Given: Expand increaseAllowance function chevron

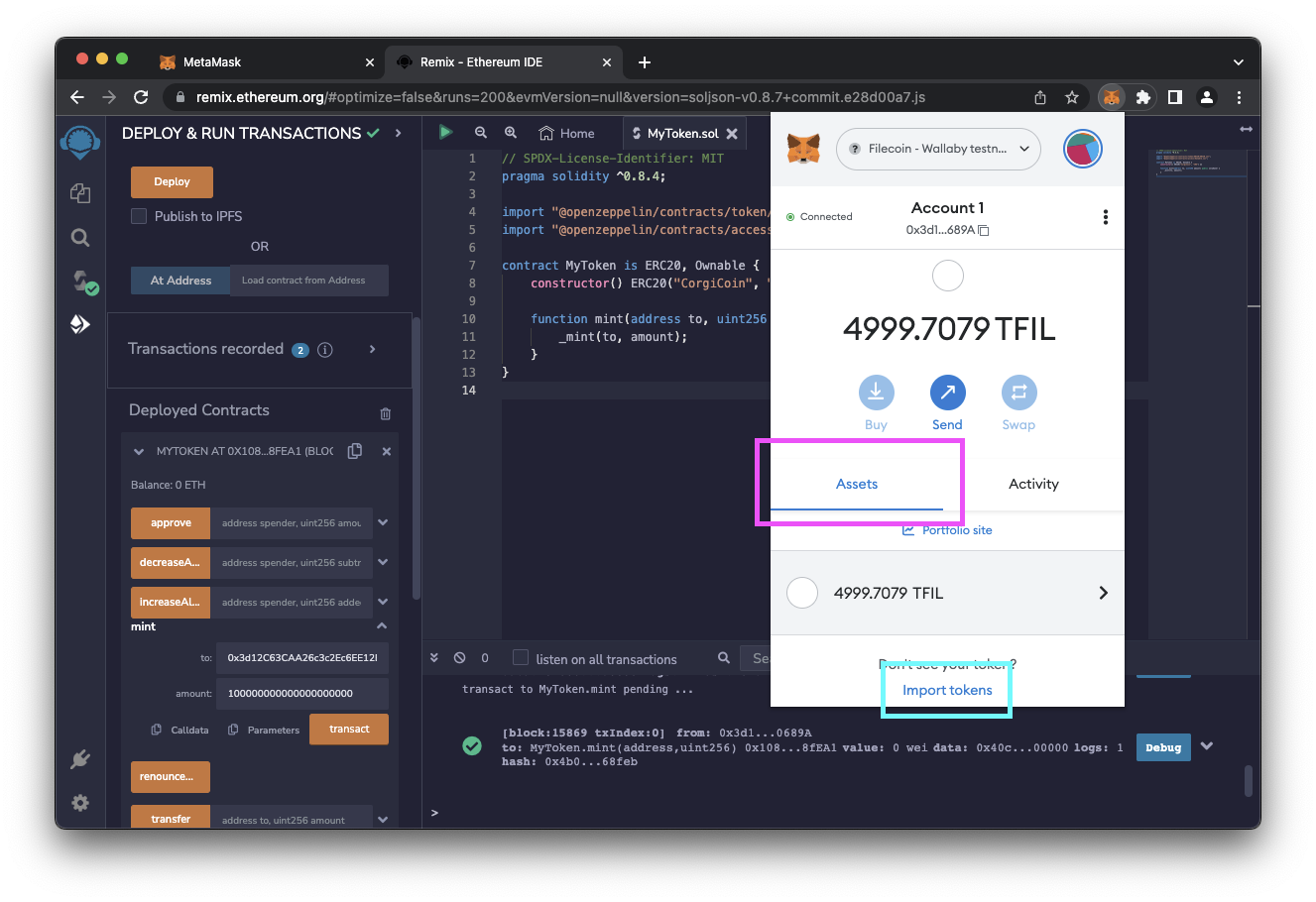Looking at the screenshot, I should [x=383, y=602].
